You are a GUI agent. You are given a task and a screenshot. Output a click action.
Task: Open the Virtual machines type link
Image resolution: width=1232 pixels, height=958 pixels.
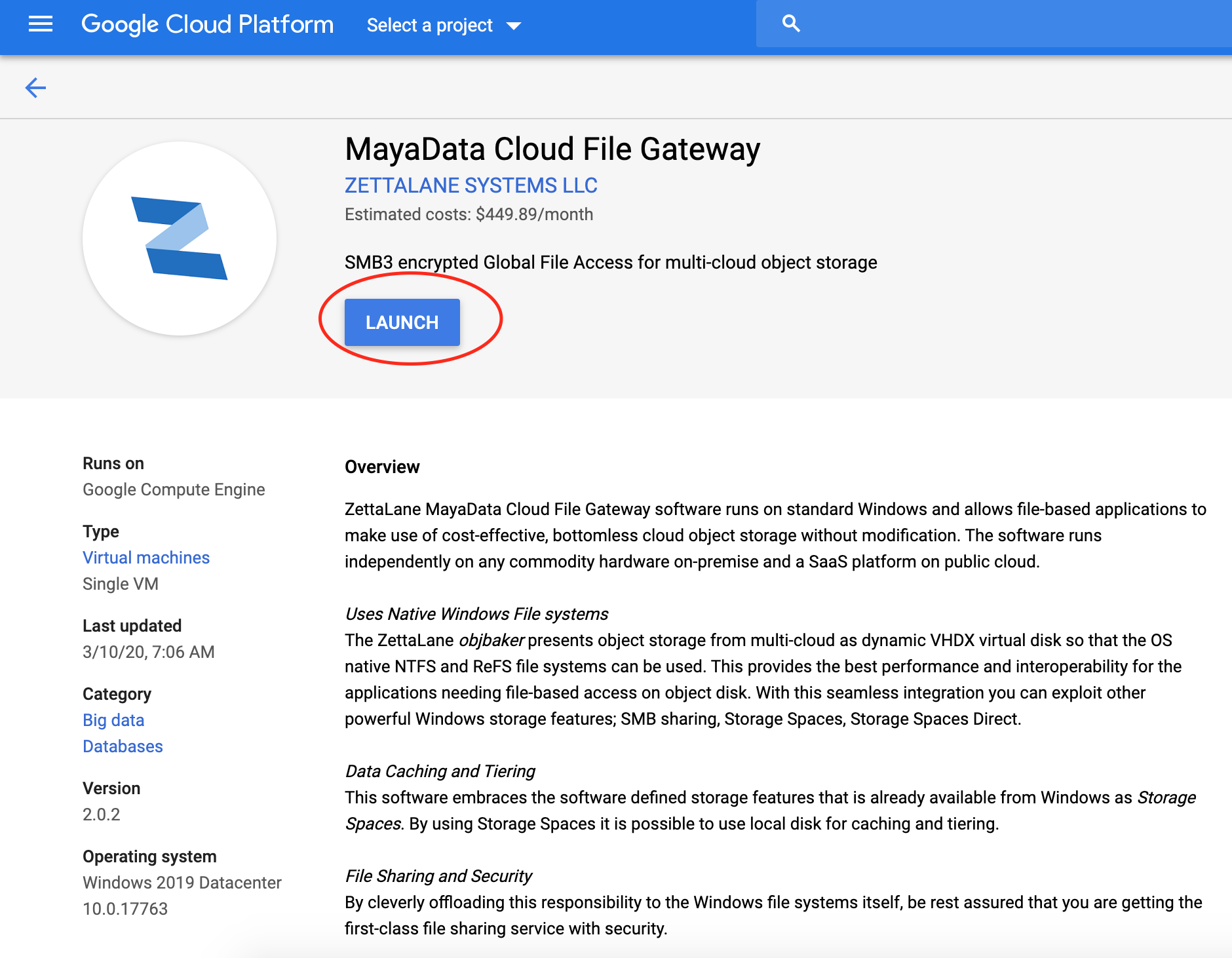[x=145, y=558]
